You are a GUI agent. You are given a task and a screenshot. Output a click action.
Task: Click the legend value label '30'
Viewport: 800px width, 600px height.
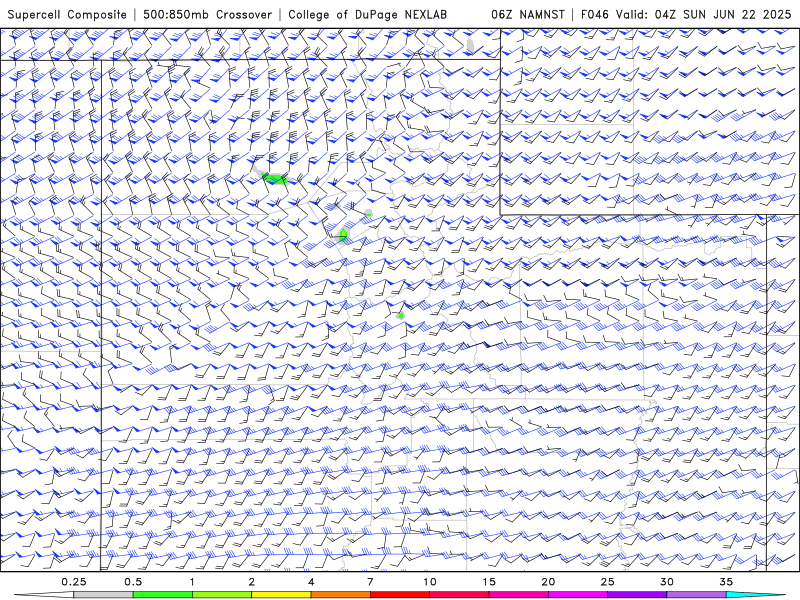point(666,582)
